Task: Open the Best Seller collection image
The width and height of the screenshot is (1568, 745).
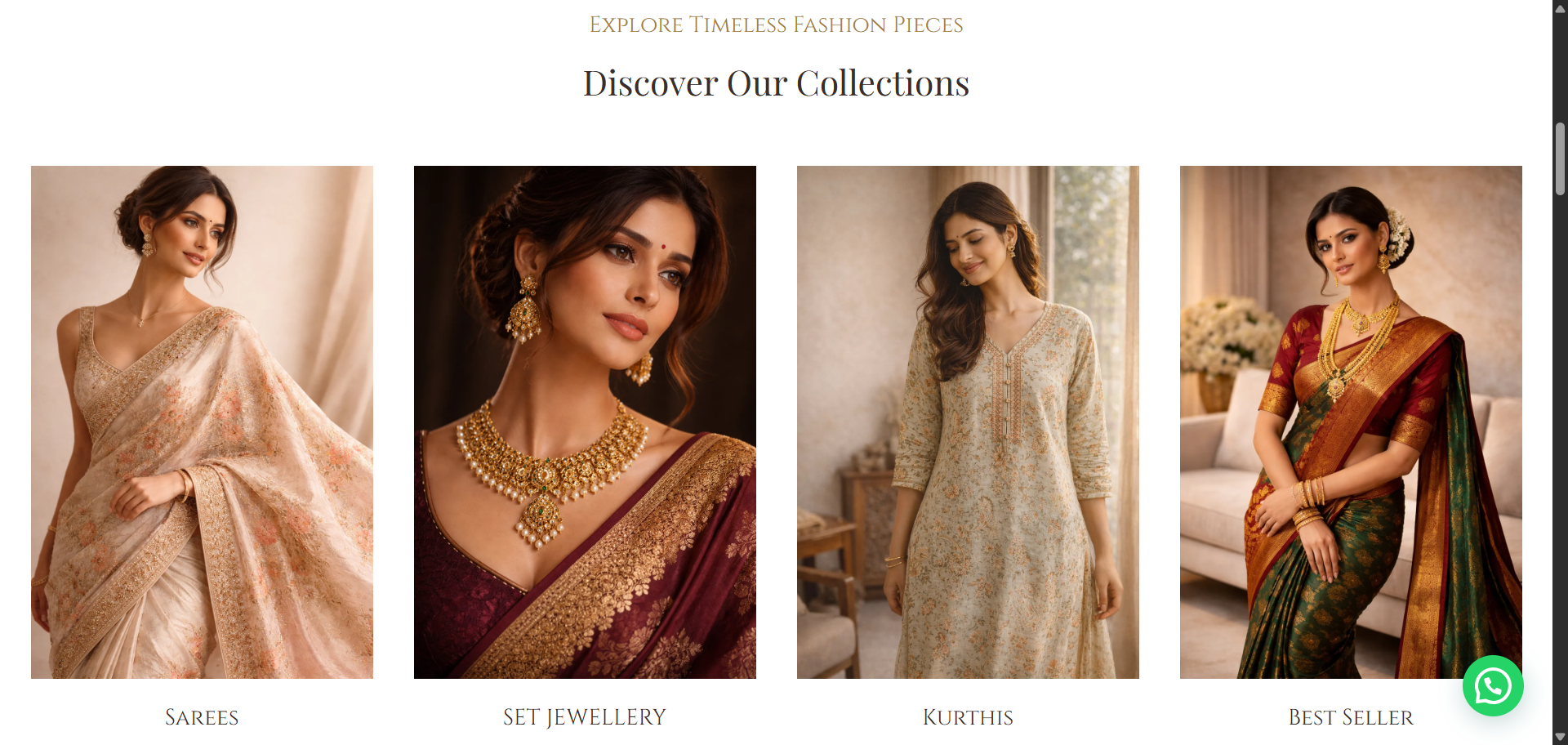Action: click(1351, 422)
